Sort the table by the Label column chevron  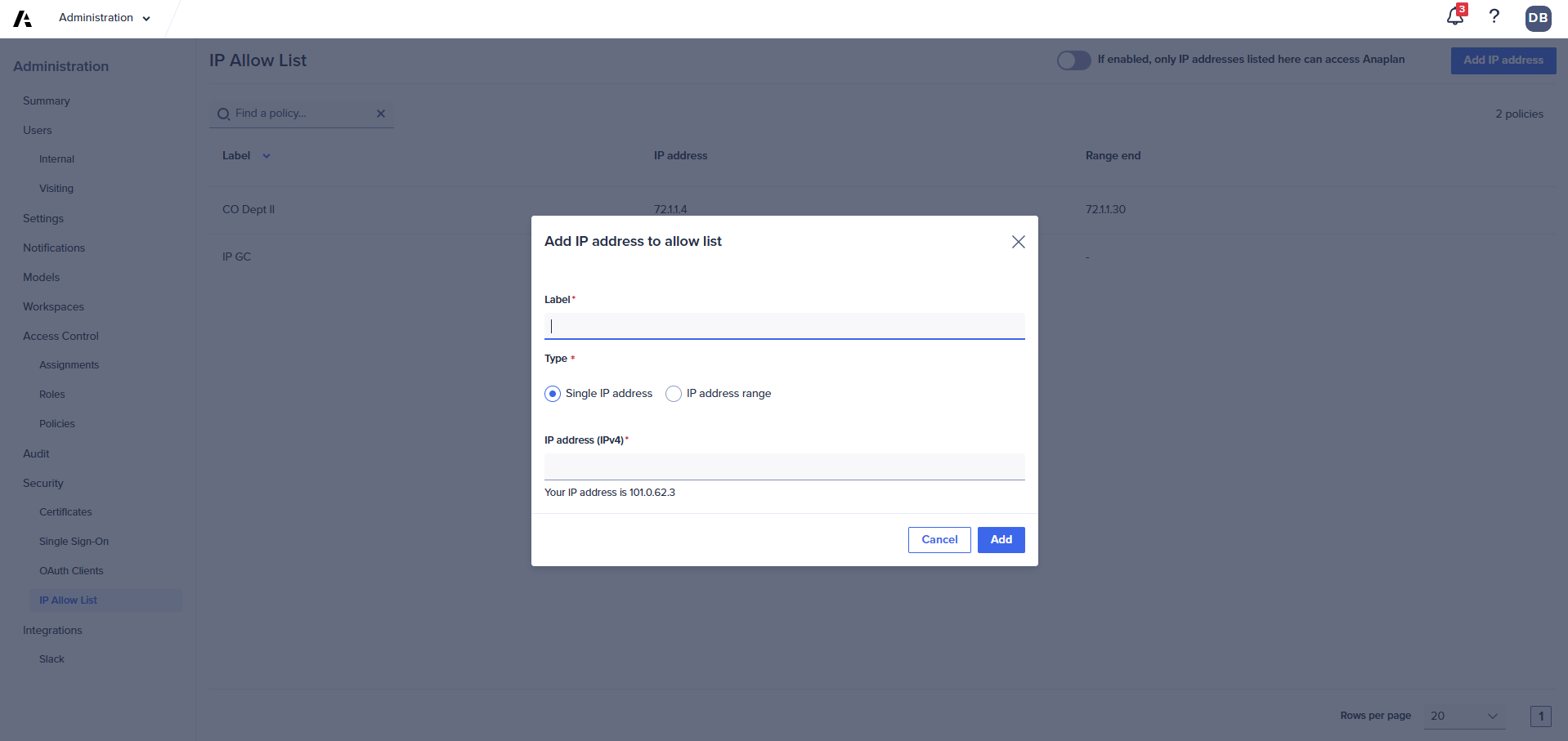coord(266,155)
